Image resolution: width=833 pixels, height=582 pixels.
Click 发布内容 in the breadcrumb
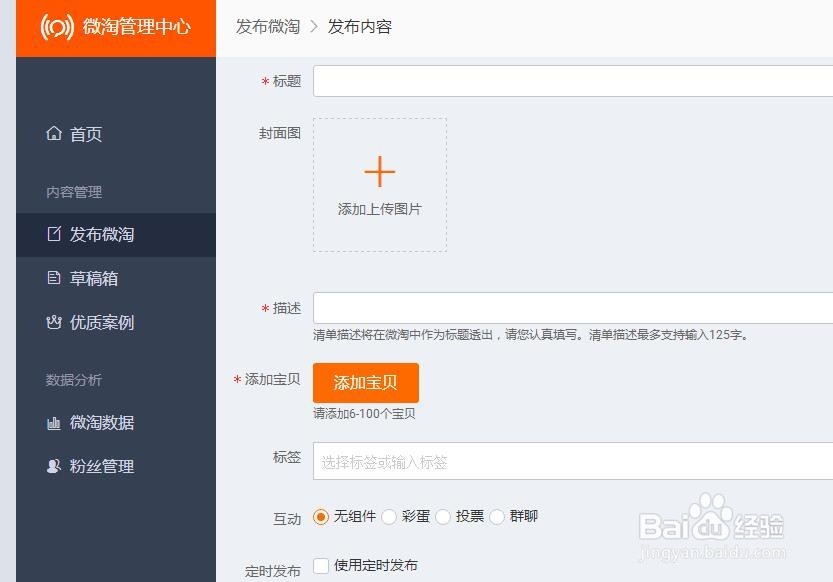360,27
